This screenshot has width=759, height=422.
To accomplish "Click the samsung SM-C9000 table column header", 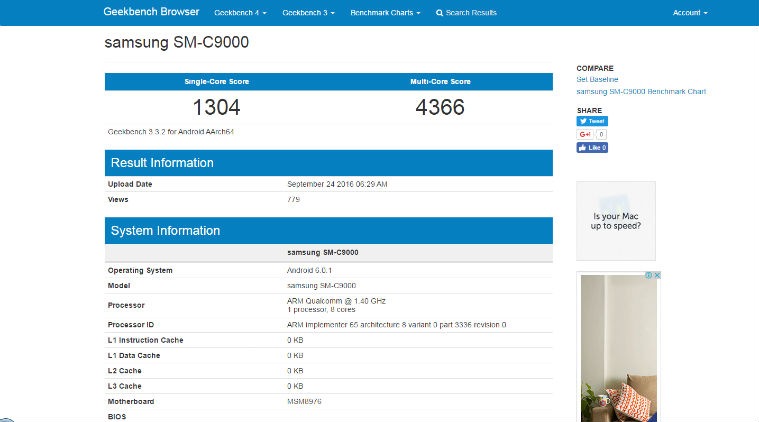I will (323, 253).
